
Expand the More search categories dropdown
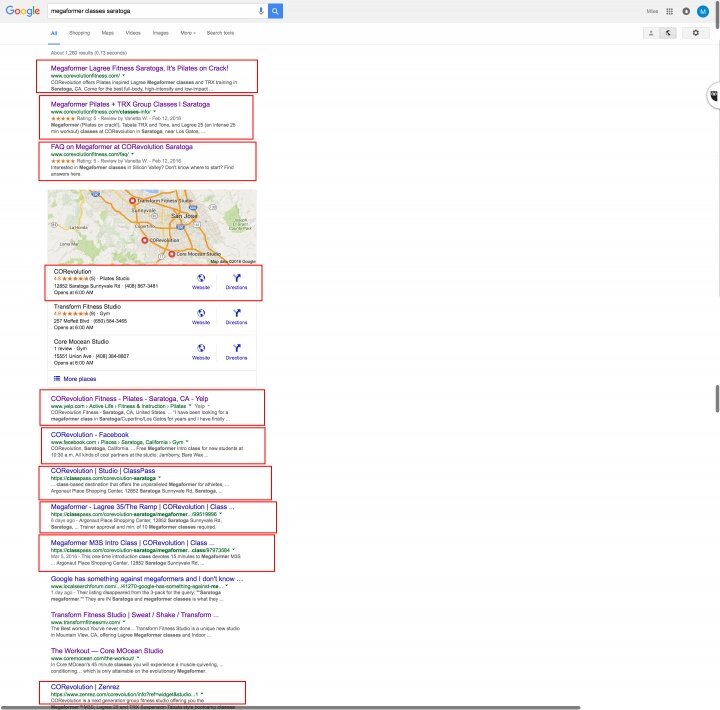coord(188,33)
